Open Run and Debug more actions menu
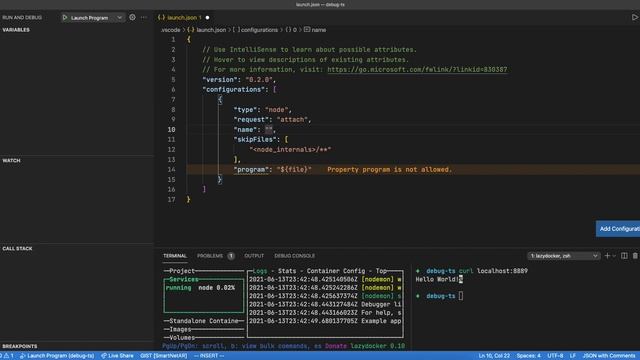Viewport: 640px width, 360px height. (144, 18)
